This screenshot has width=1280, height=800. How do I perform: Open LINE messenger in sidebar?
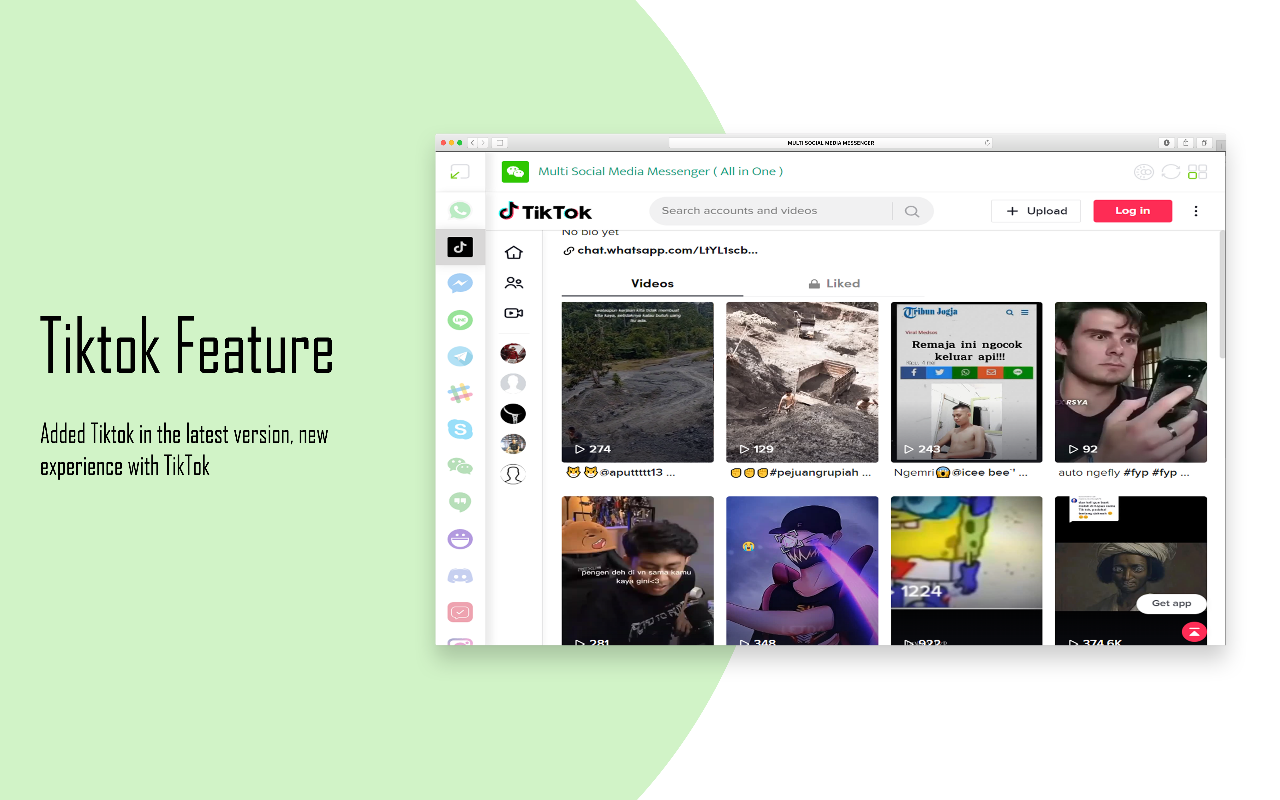point(460,320)
